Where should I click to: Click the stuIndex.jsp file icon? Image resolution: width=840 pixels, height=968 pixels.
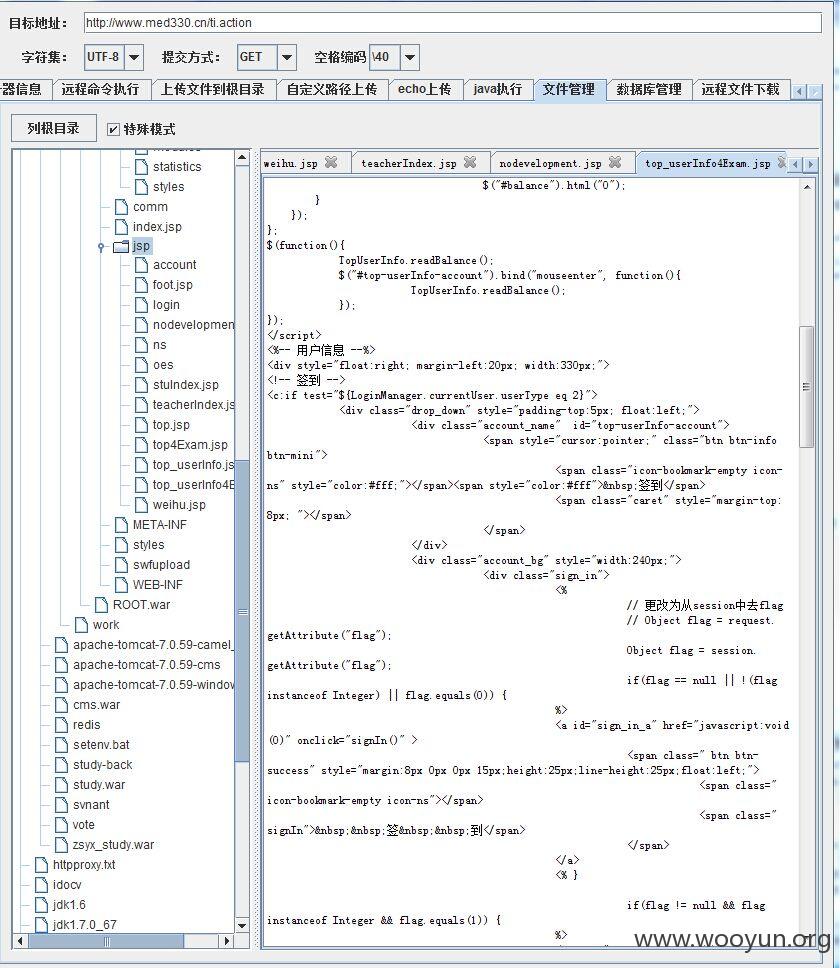click(141, 385)
